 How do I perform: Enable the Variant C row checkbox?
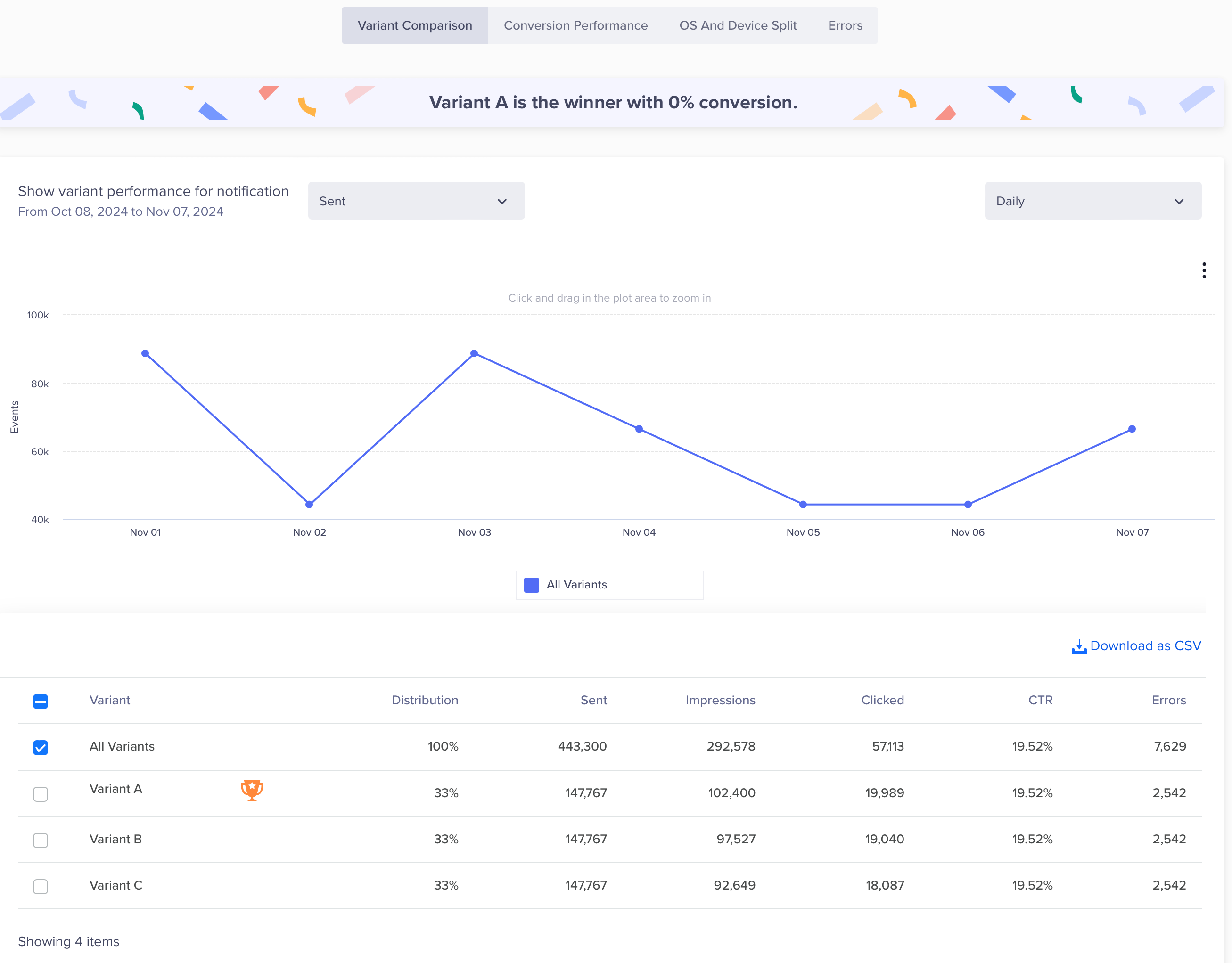pyautogui.click(x=41, y=886)
